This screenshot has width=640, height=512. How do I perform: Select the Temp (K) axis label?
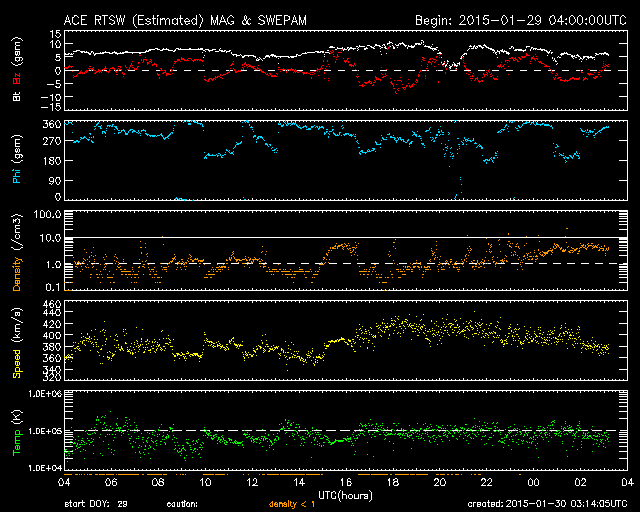(16, 431)
